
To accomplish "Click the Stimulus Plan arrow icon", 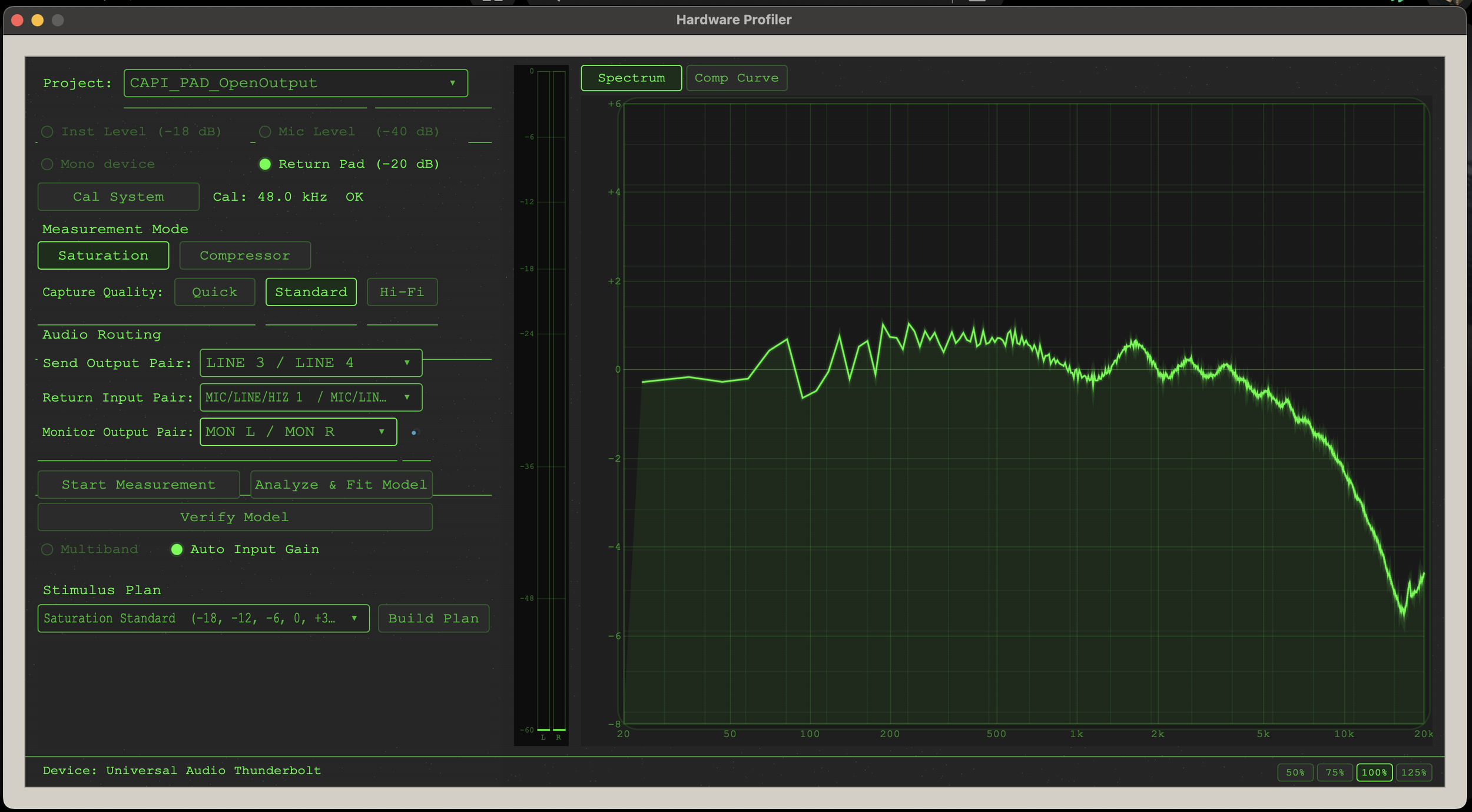I will 354,618.
